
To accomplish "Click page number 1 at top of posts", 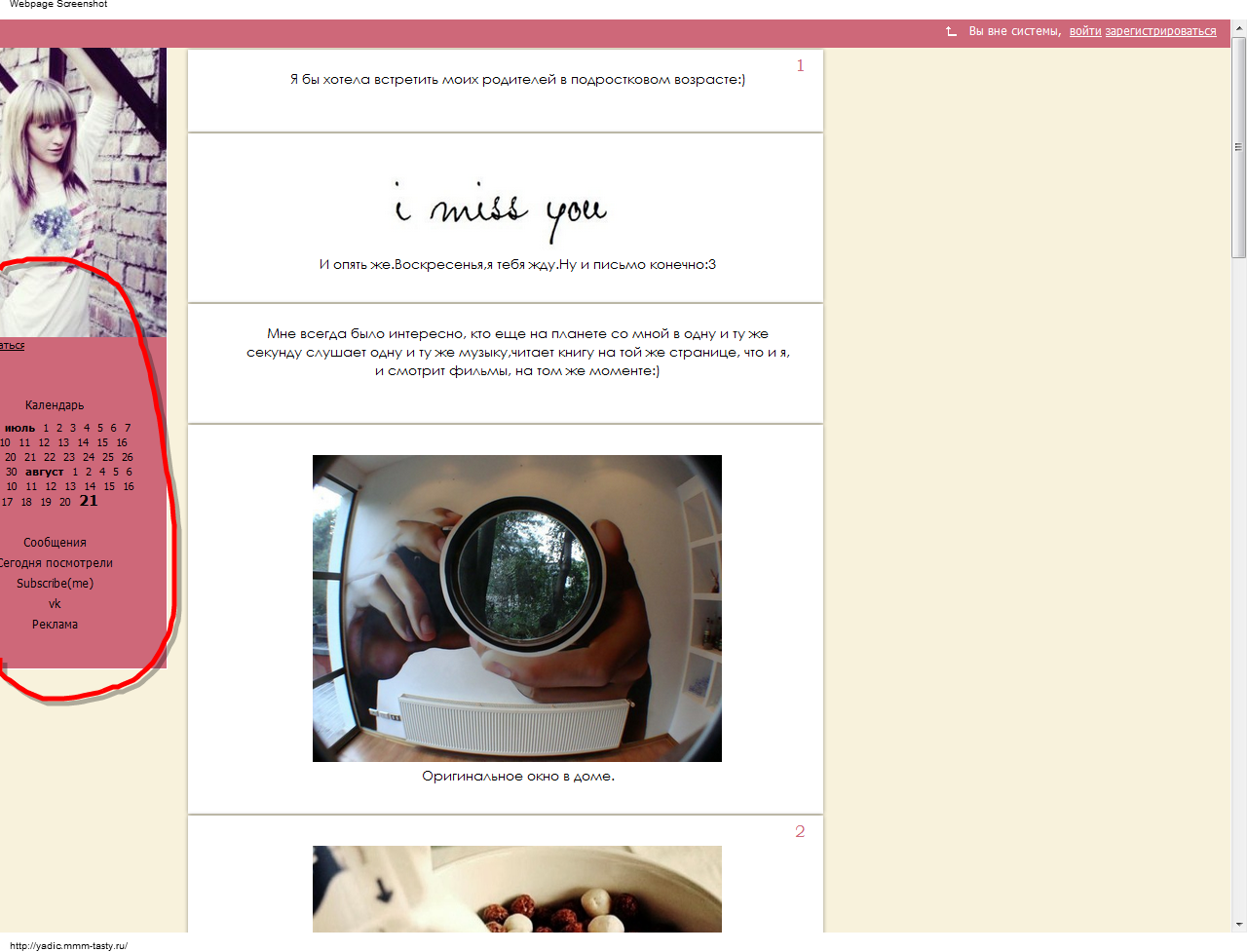I will 801,66.
